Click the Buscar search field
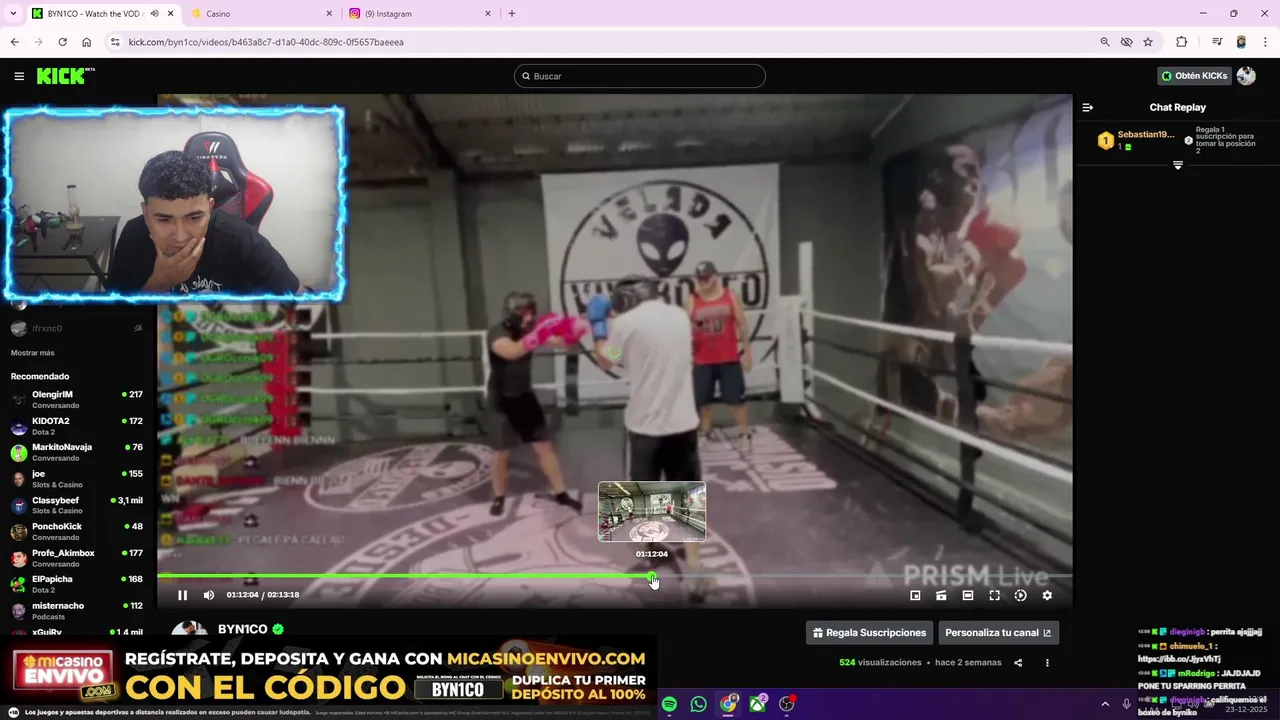Viewport: 1280px width, 720px height. (x=640, y=76)
